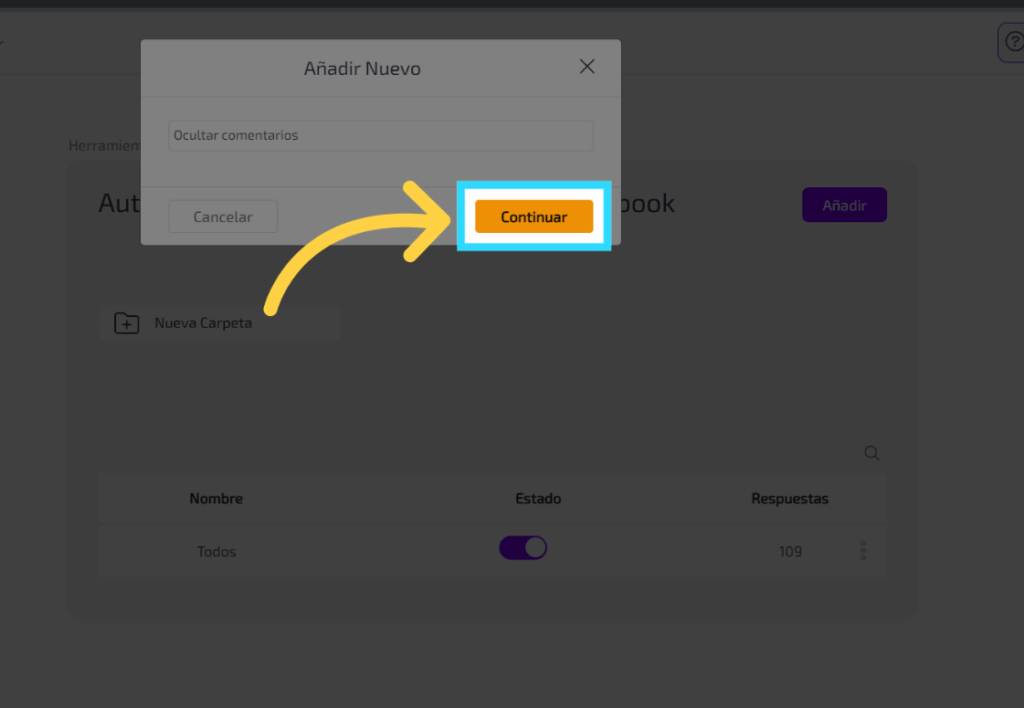
Task: Click the Continuar button
Action: pos(534,217)
